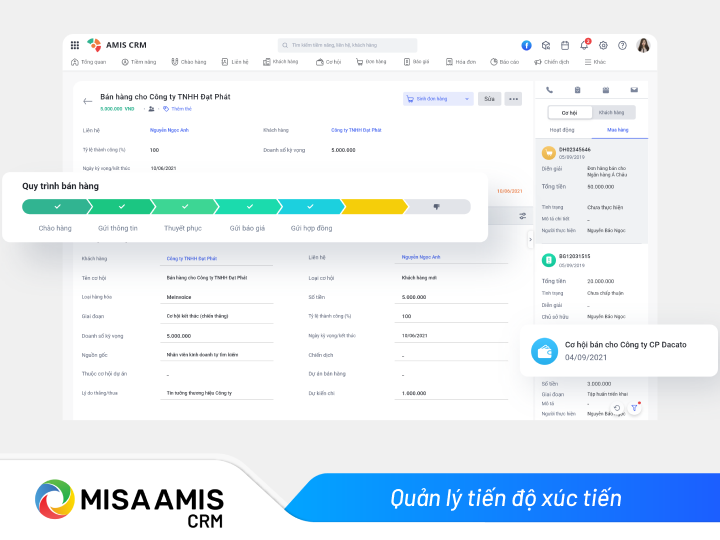Open the Tiềm năng menu item
Viewport: 720px width, 540px height.
coord(139,62)
